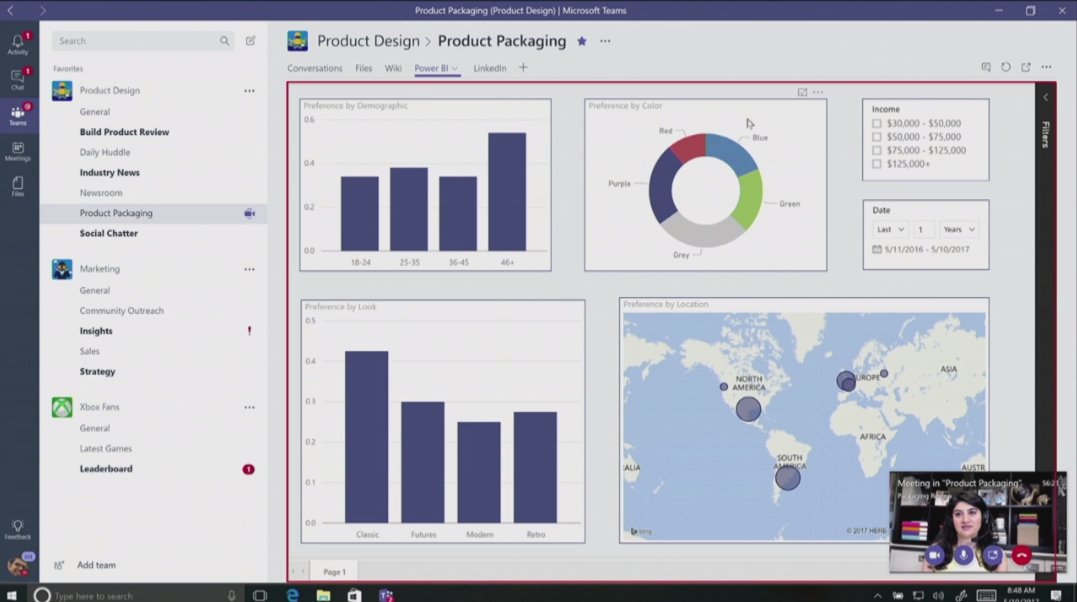Mute the microphone in the meeting preview
This screenshot has width=1077, height=602.
[964, 555]
